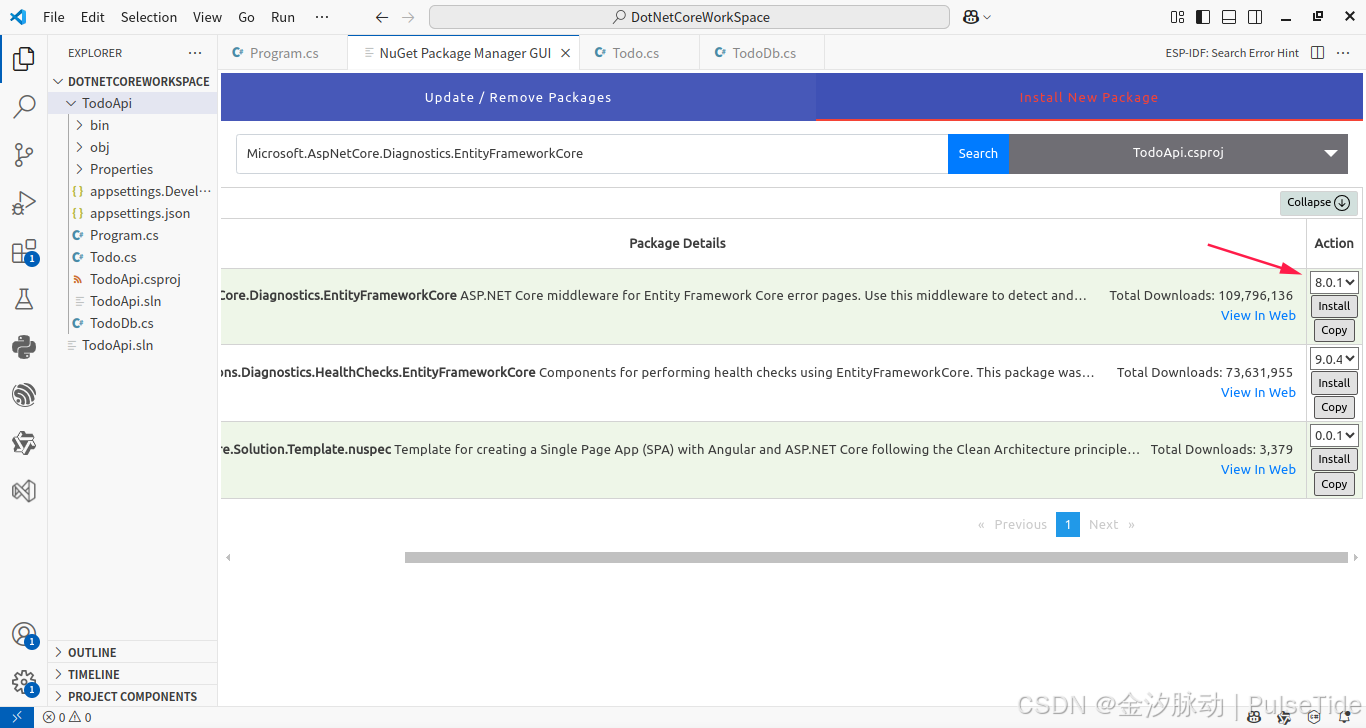Select the Update / Remove Packages tab
The height and width of the screenshot is (728, 1366).
[518, 97]
